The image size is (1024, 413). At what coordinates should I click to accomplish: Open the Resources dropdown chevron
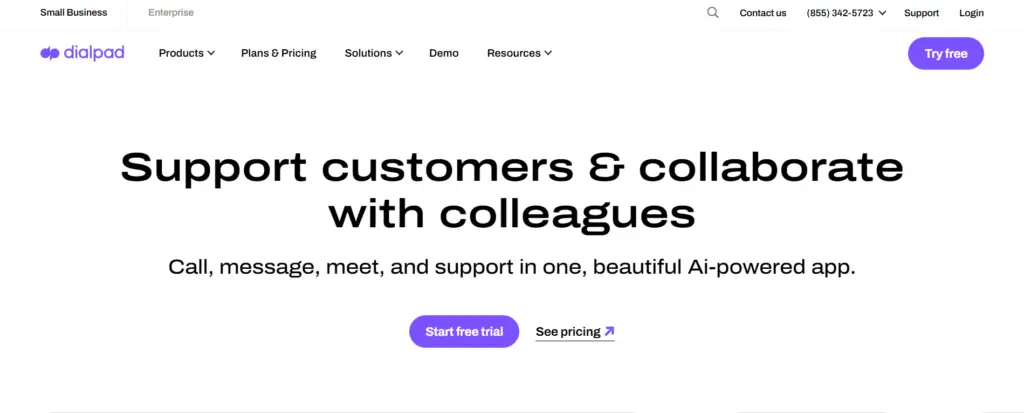[x=548, y=54]
